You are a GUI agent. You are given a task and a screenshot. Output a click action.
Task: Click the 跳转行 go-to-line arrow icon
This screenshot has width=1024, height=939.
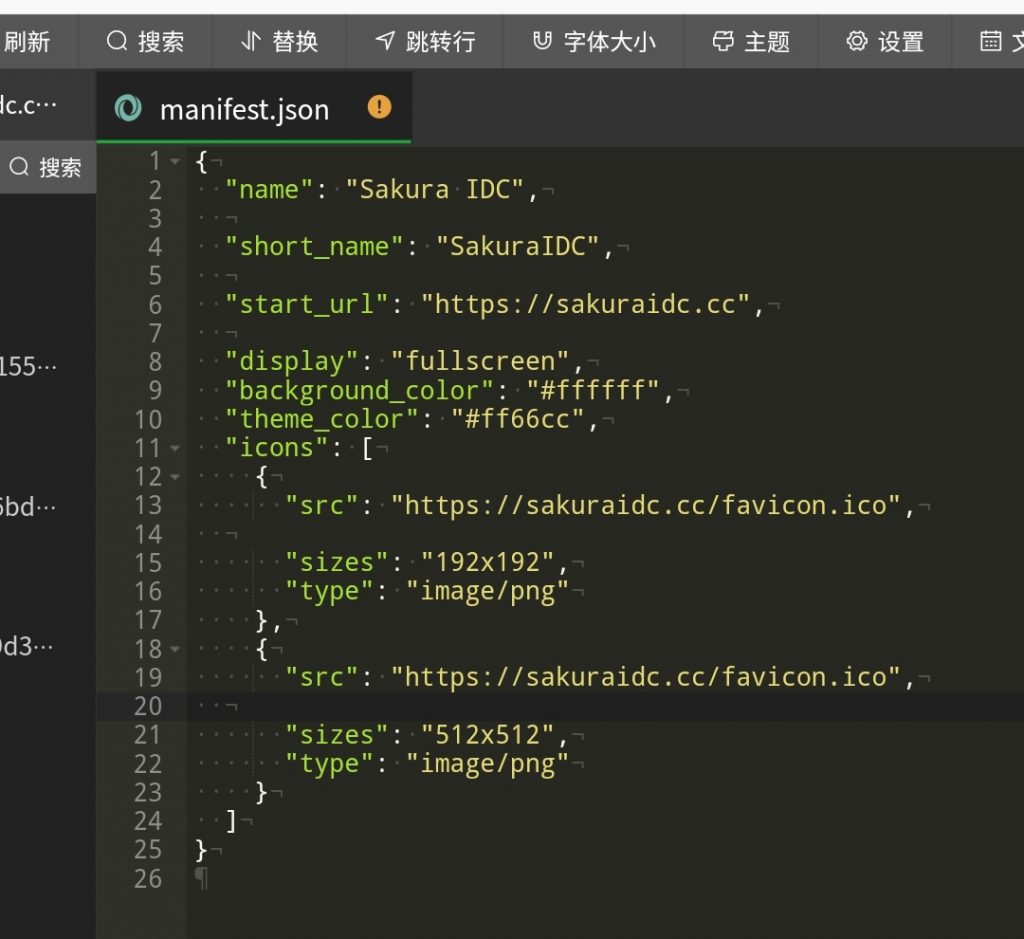click(x=386, y=41)
